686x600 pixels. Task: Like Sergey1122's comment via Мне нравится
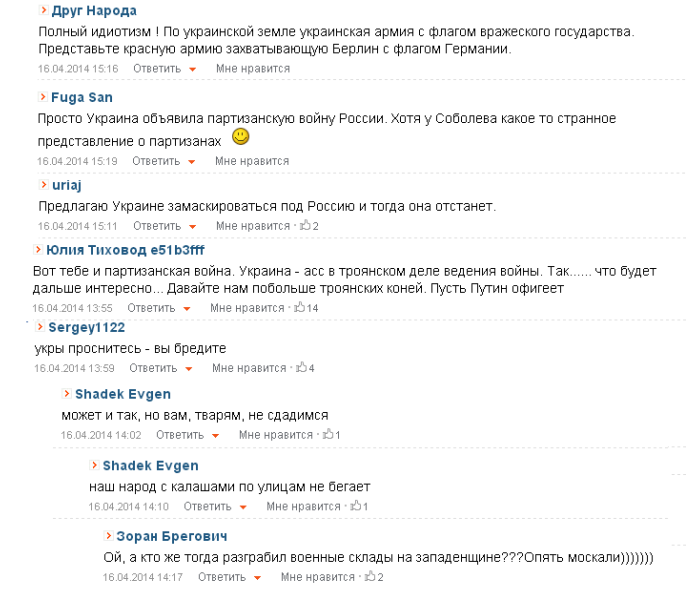coord(249,368)
